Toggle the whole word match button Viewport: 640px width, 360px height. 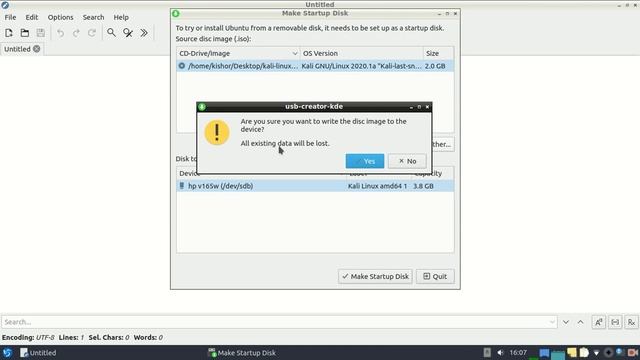615,322
